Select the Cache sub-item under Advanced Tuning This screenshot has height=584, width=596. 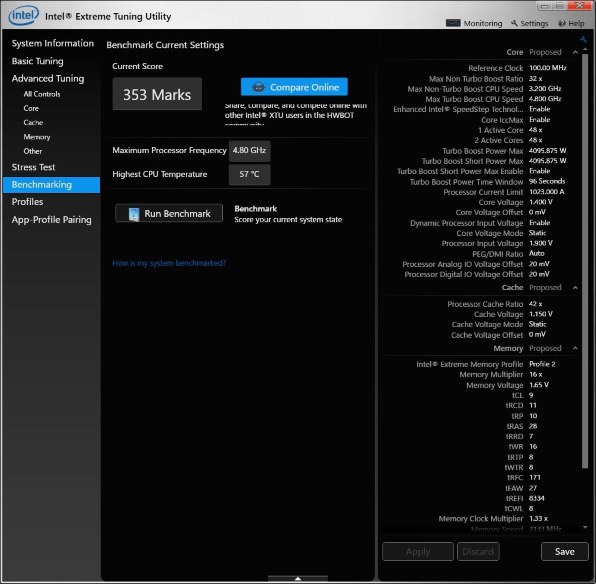33,122
